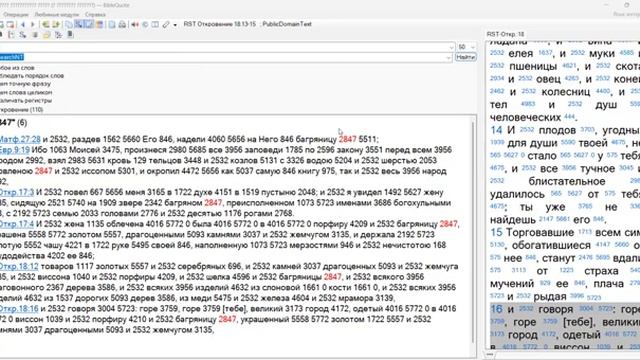This screenshot has width=640, height=360.
Task: Click the red-framed window icon at toolbar start
Action: pyautogui.click(x=10, y=24)
